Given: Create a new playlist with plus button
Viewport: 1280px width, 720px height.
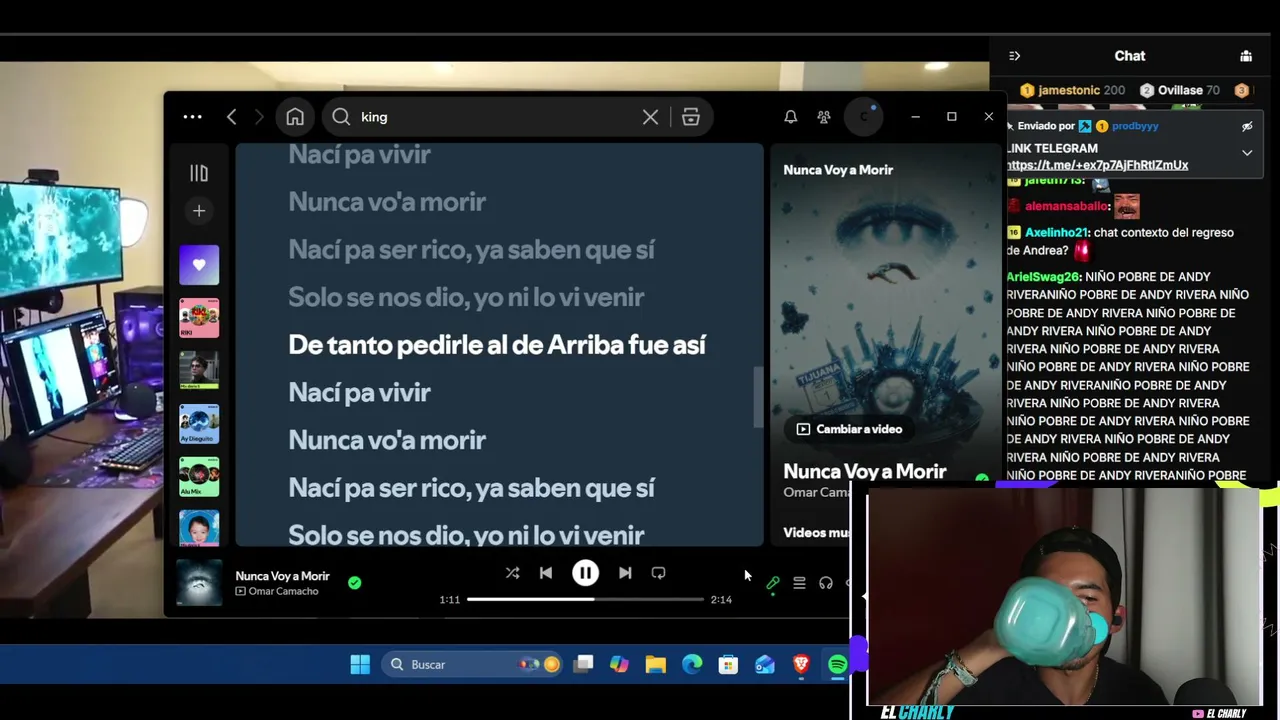Looking at the screenshot, I should (x=199, y=211).
